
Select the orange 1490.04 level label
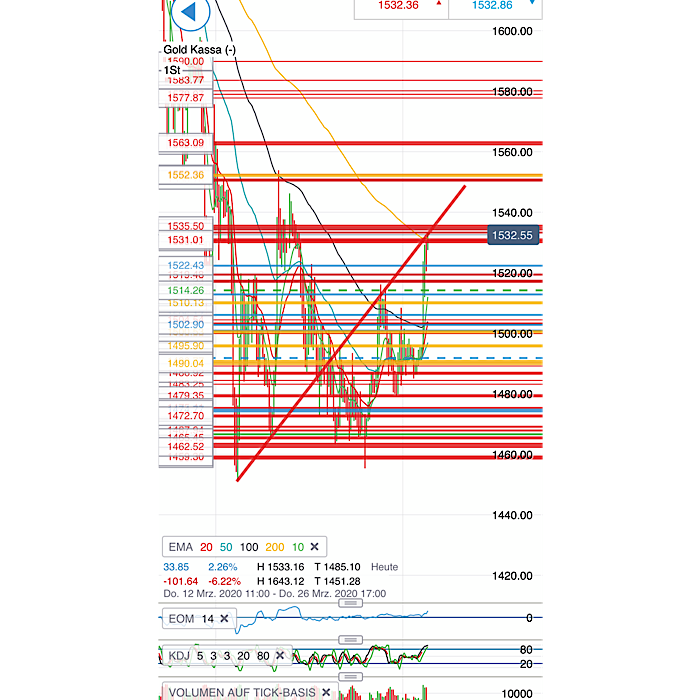tap(186, 363)
